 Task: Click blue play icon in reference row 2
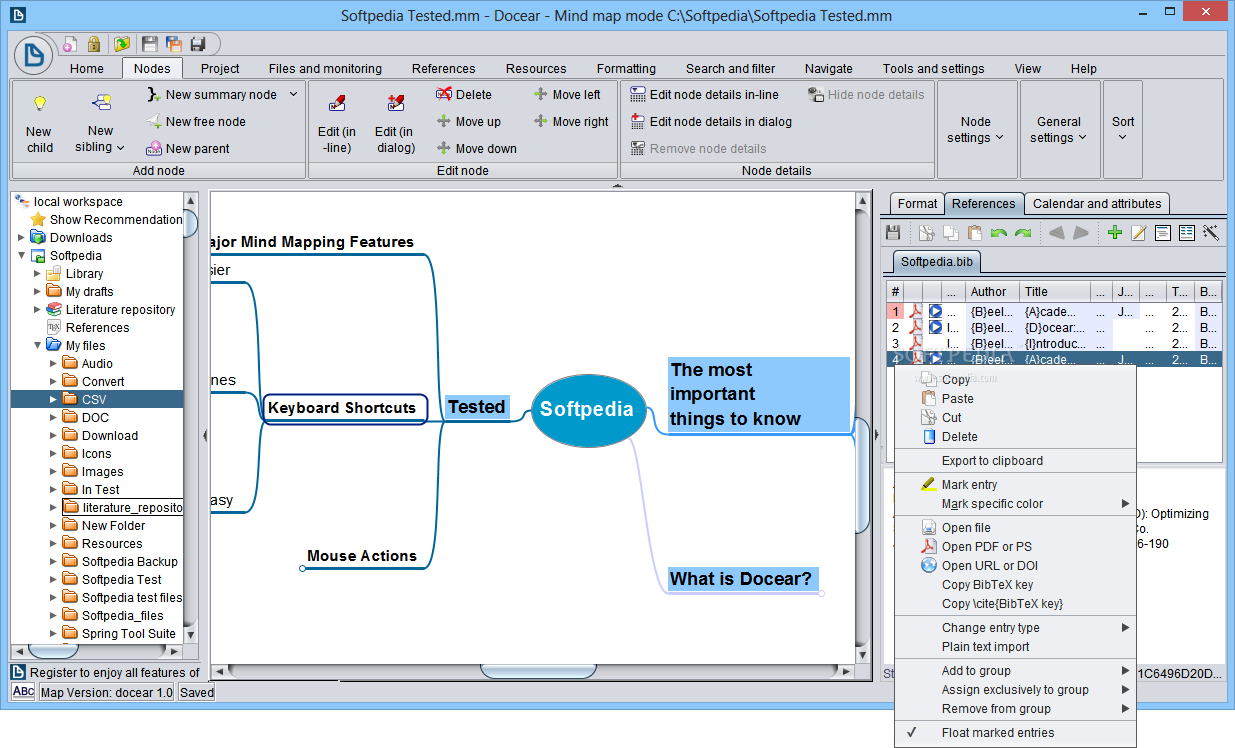coord(935,327)
